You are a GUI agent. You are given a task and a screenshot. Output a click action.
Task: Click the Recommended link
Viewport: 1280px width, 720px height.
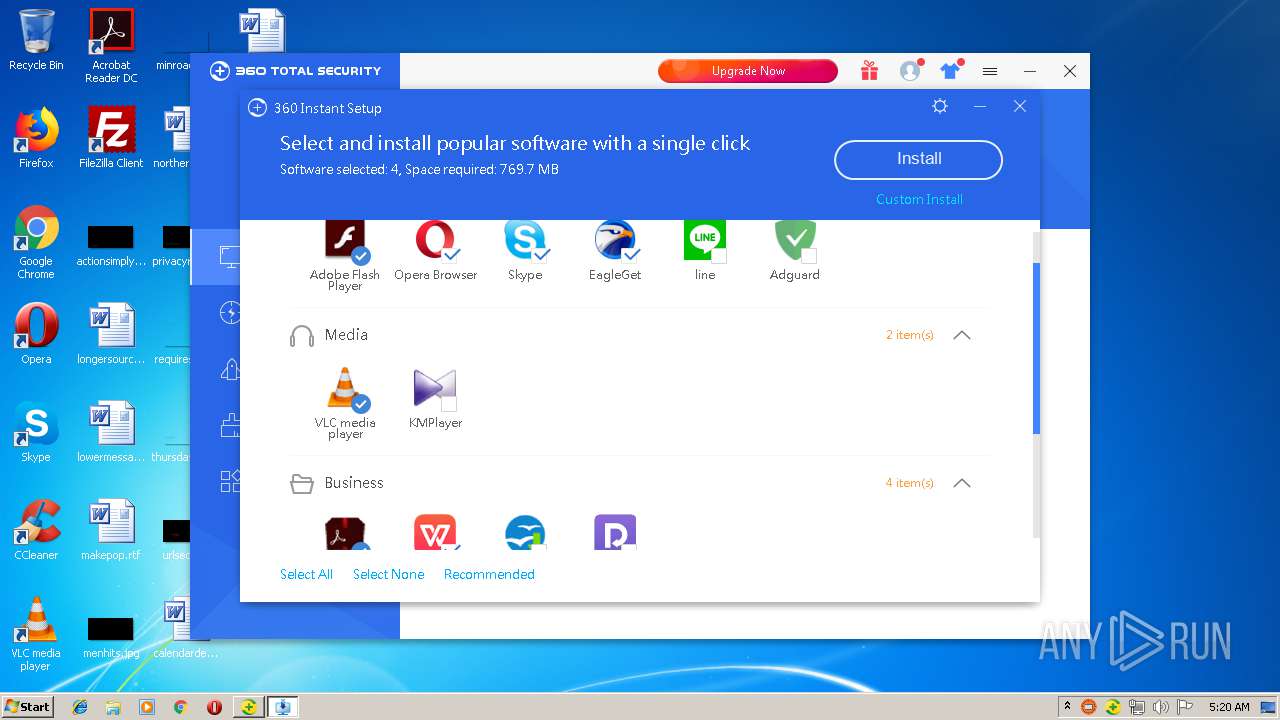coord(489,574)
